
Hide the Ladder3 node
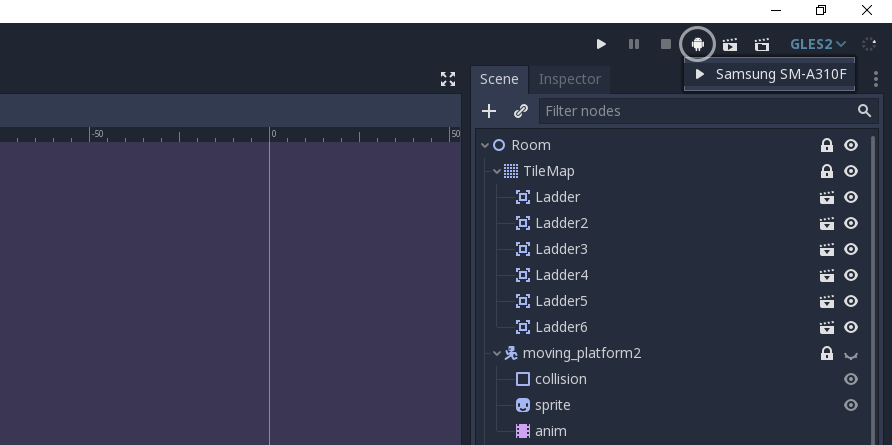(x=851, y=249)
